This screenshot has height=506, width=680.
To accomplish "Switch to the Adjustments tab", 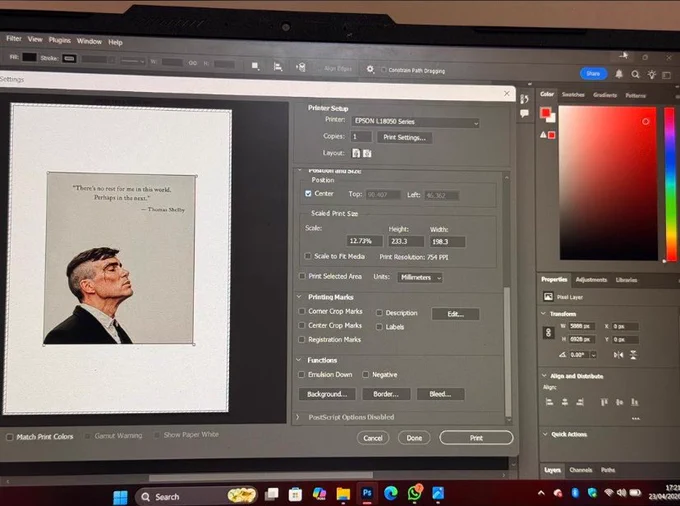I will click(591, 280).
